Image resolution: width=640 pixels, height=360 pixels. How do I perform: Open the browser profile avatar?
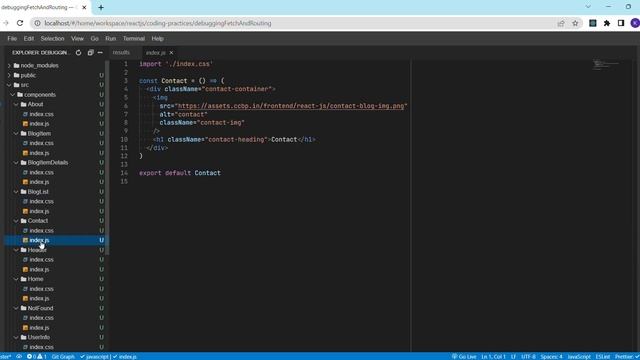(635, 23)
